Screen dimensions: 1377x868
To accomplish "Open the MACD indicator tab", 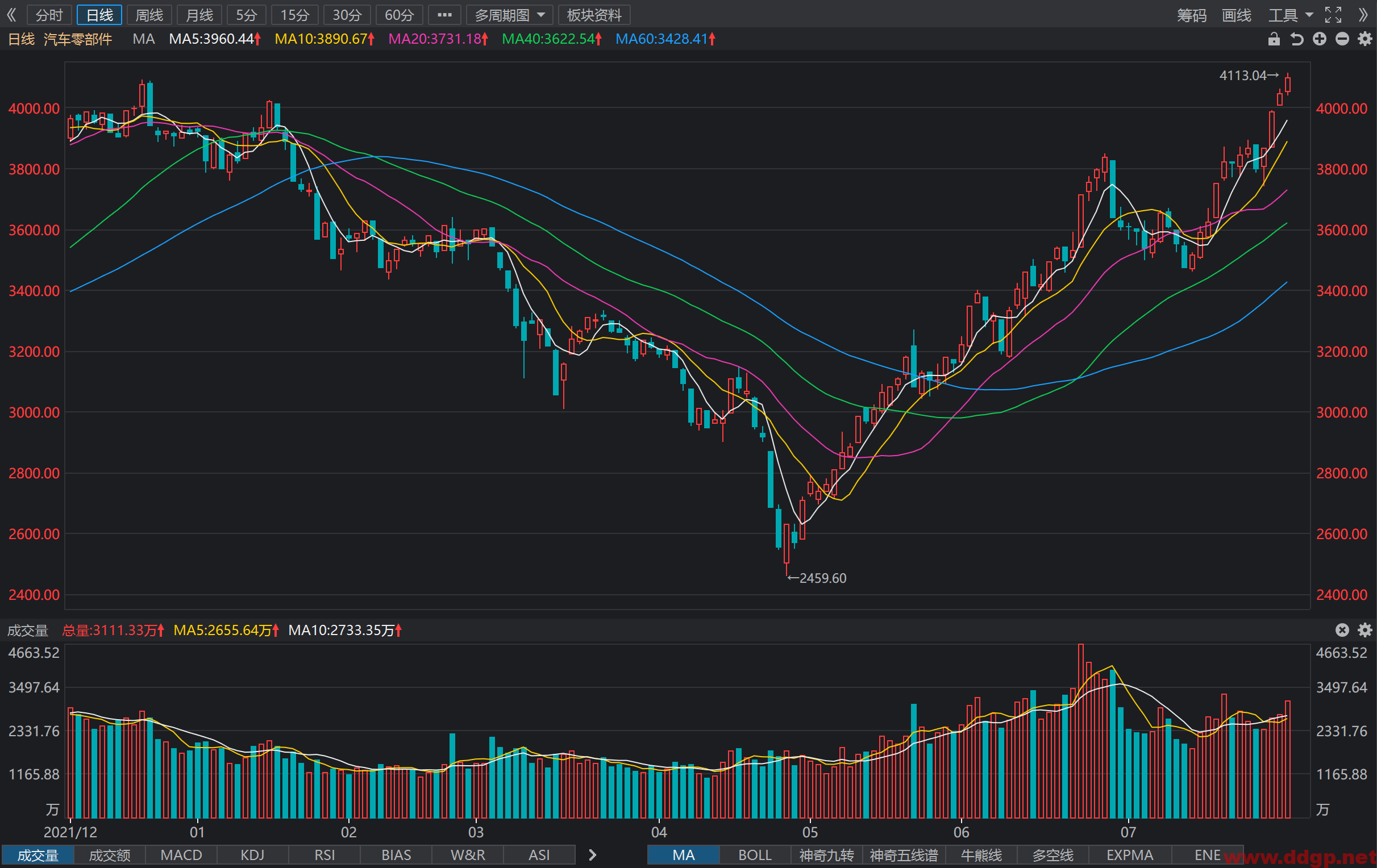I will [181, 855].
